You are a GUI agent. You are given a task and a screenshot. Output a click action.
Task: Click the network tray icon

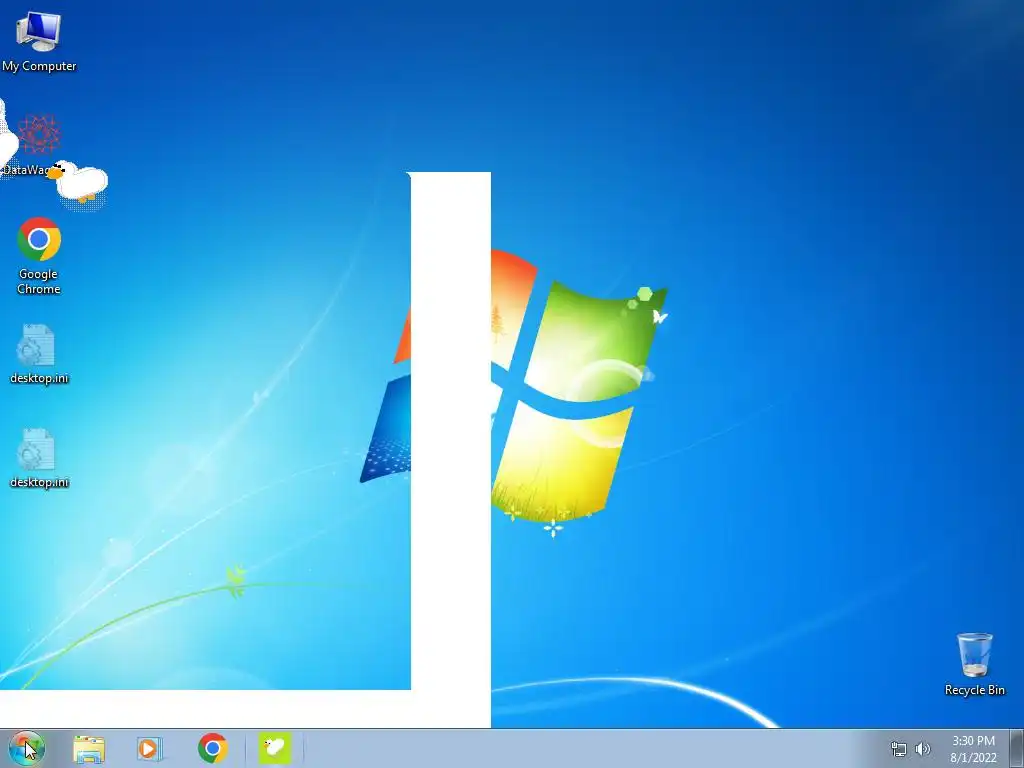[x=899, y=749]
